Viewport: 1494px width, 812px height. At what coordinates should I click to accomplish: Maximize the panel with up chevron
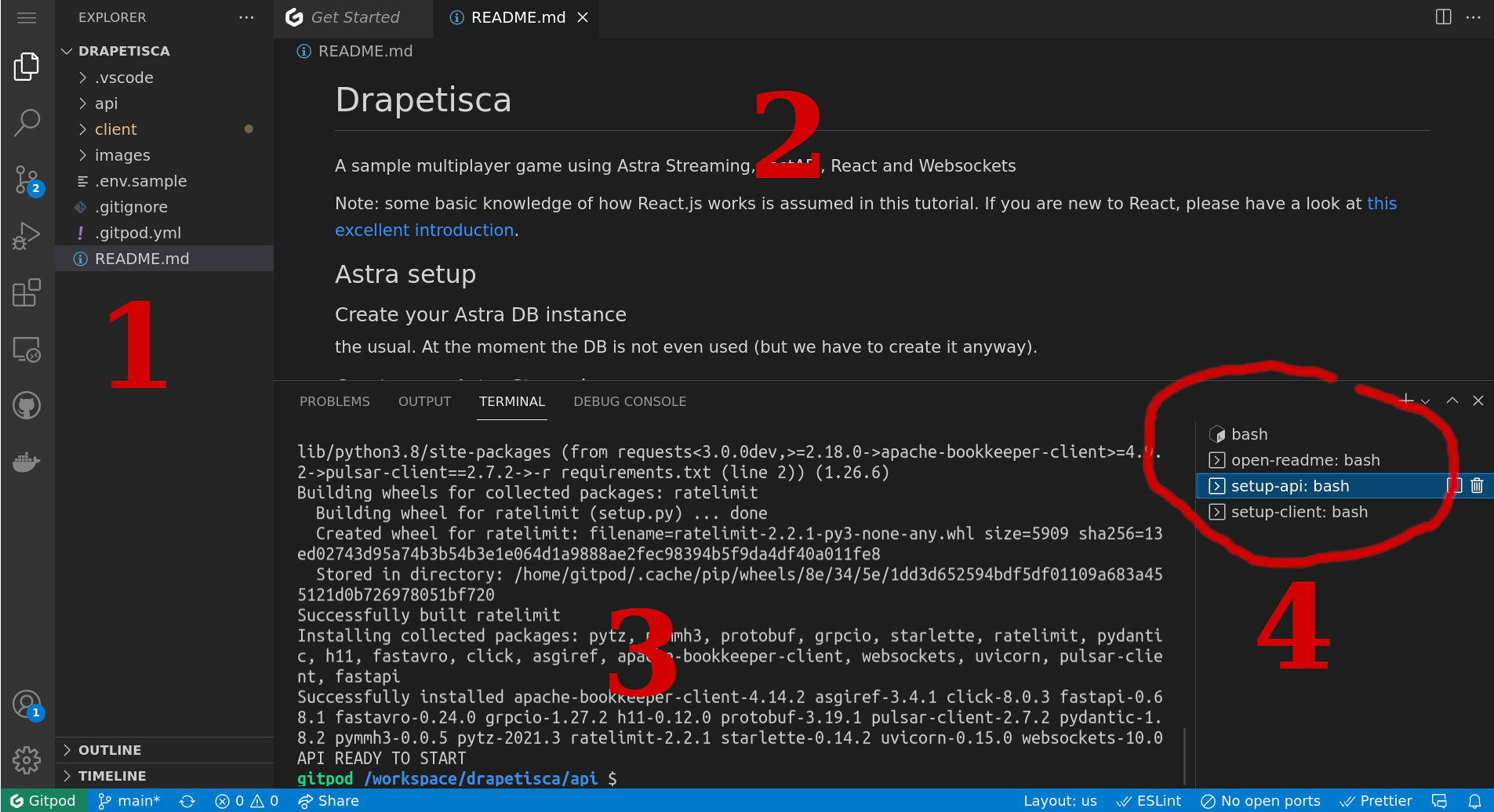1452,401
